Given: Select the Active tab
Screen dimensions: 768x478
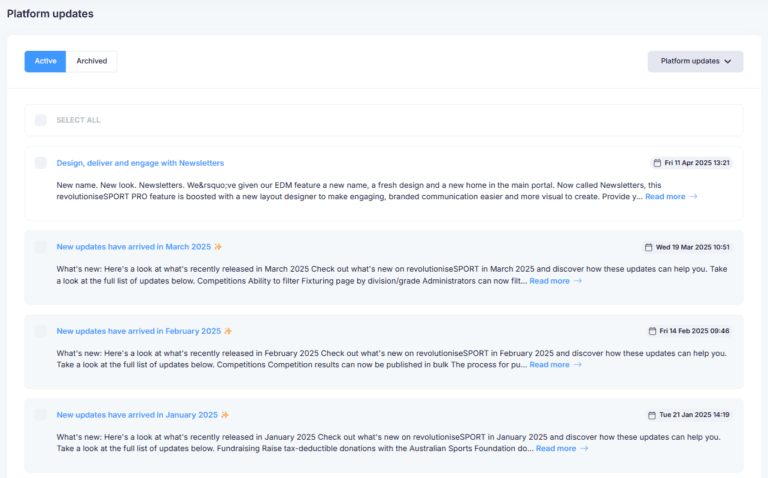Looking at the screenshot, I should [x=45, y=61].
